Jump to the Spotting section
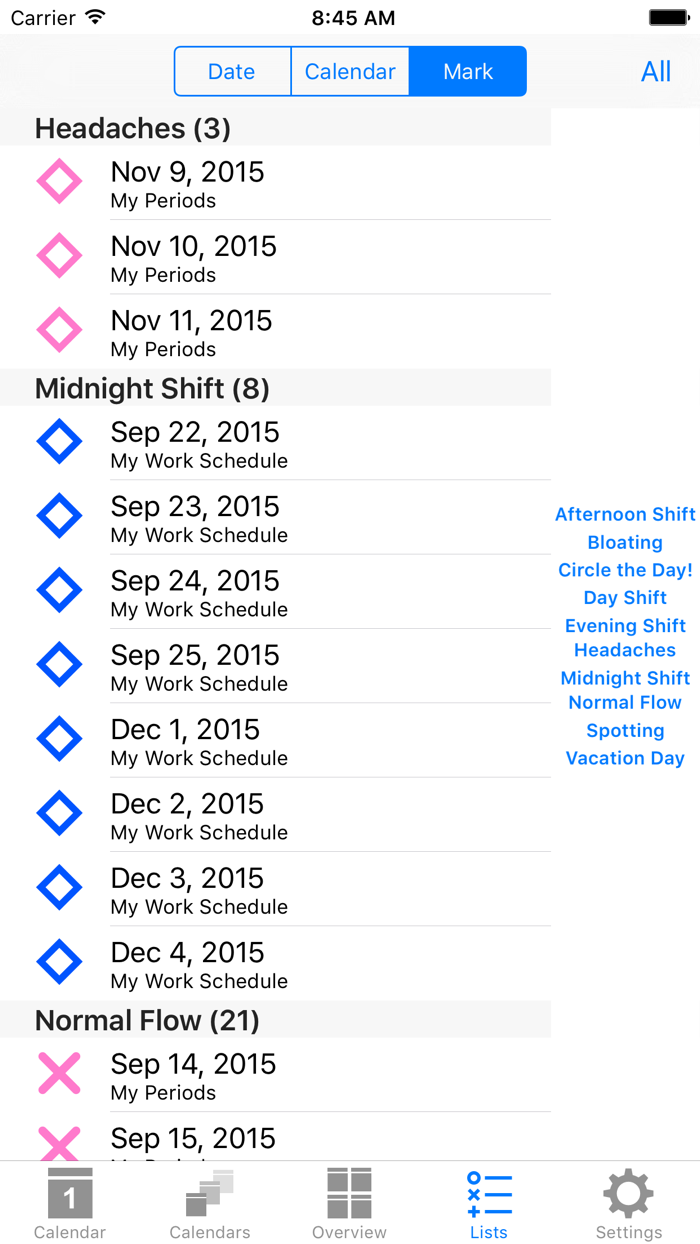Image resolution: width=700 pixels, height=1244 pixels. 624,730
